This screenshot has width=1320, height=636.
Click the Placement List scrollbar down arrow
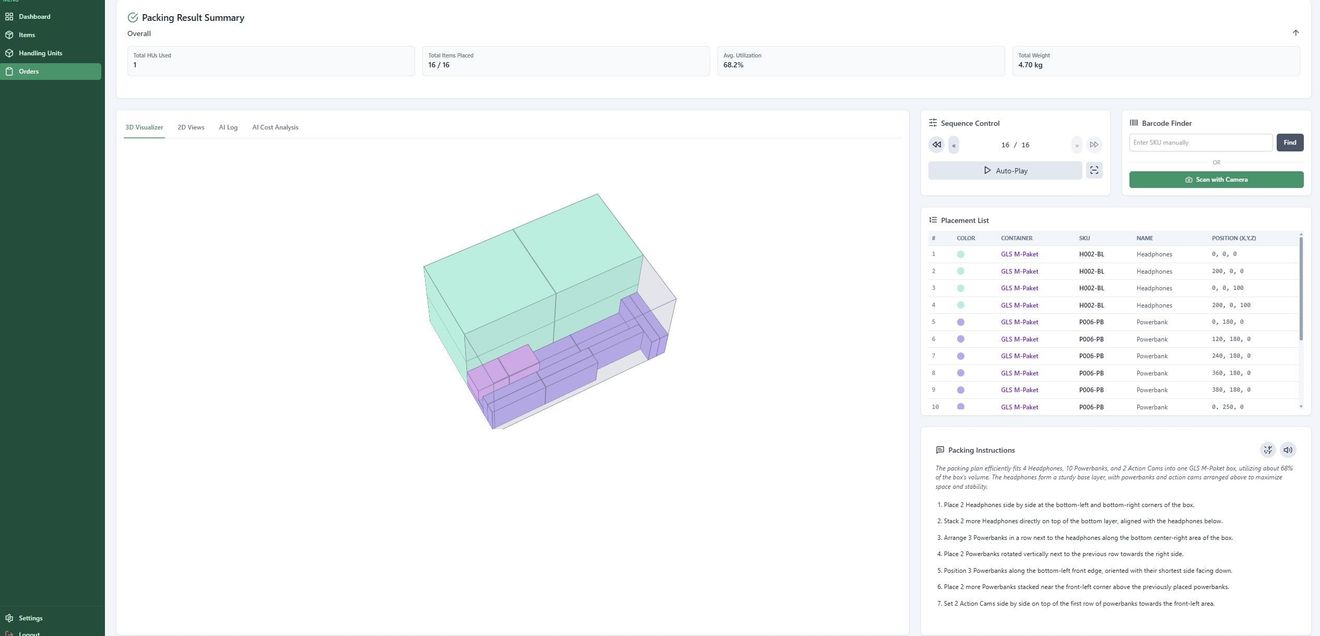point(1301,407)
